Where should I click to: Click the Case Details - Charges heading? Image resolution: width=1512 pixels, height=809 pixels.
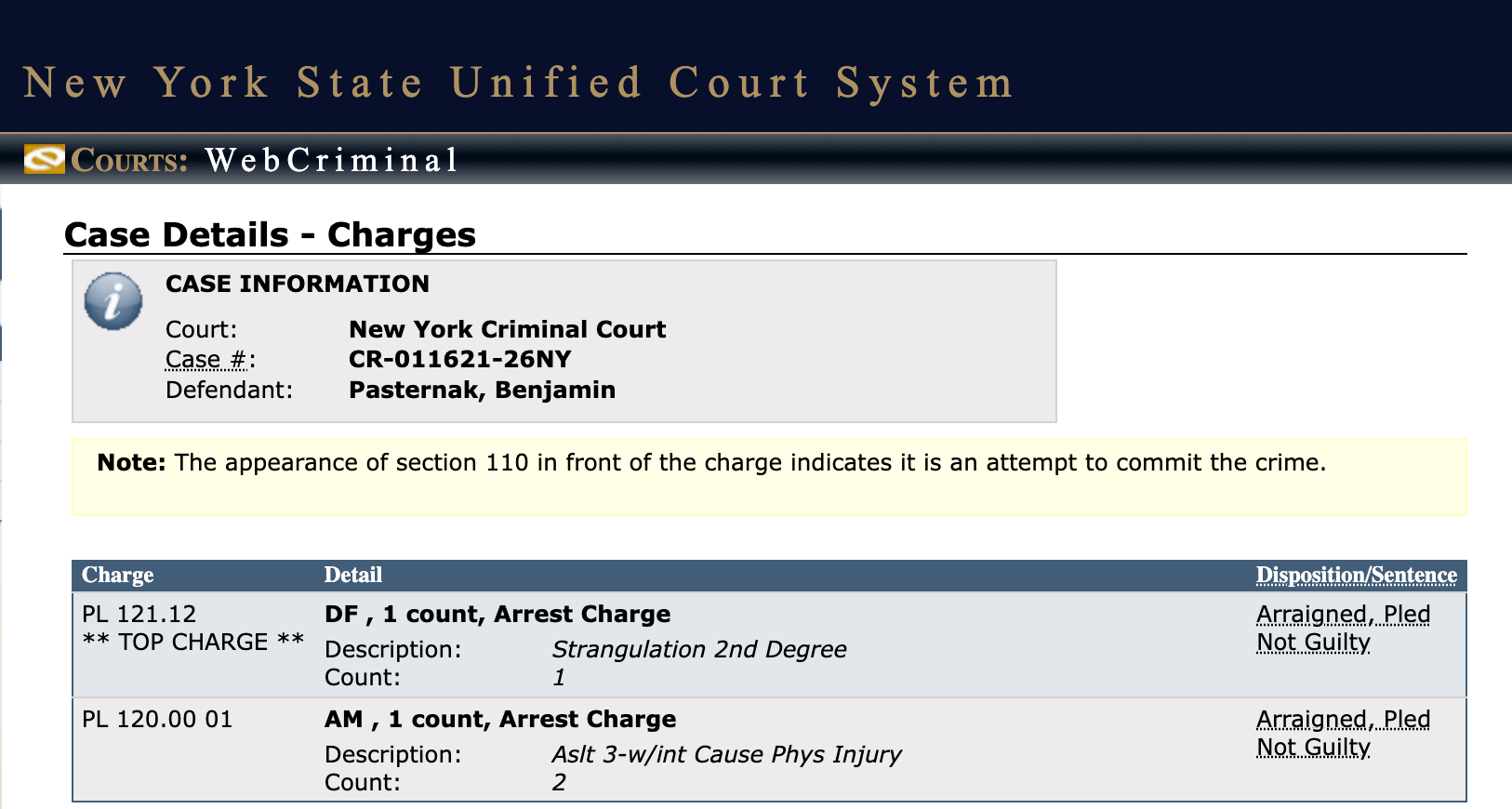coord(270,235)
